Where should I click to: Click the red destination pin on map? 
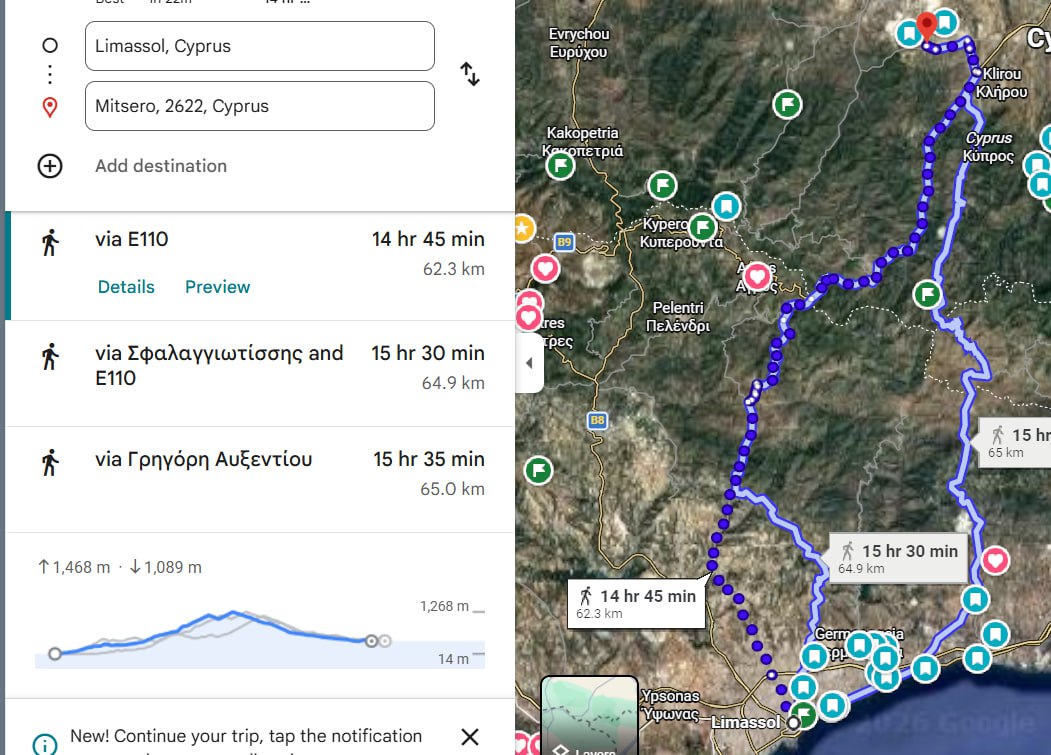927,25
